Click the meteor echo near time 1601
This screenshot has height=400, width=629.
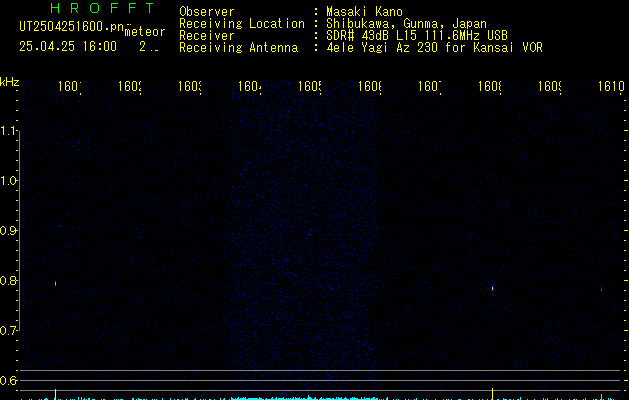coord(55,283)
